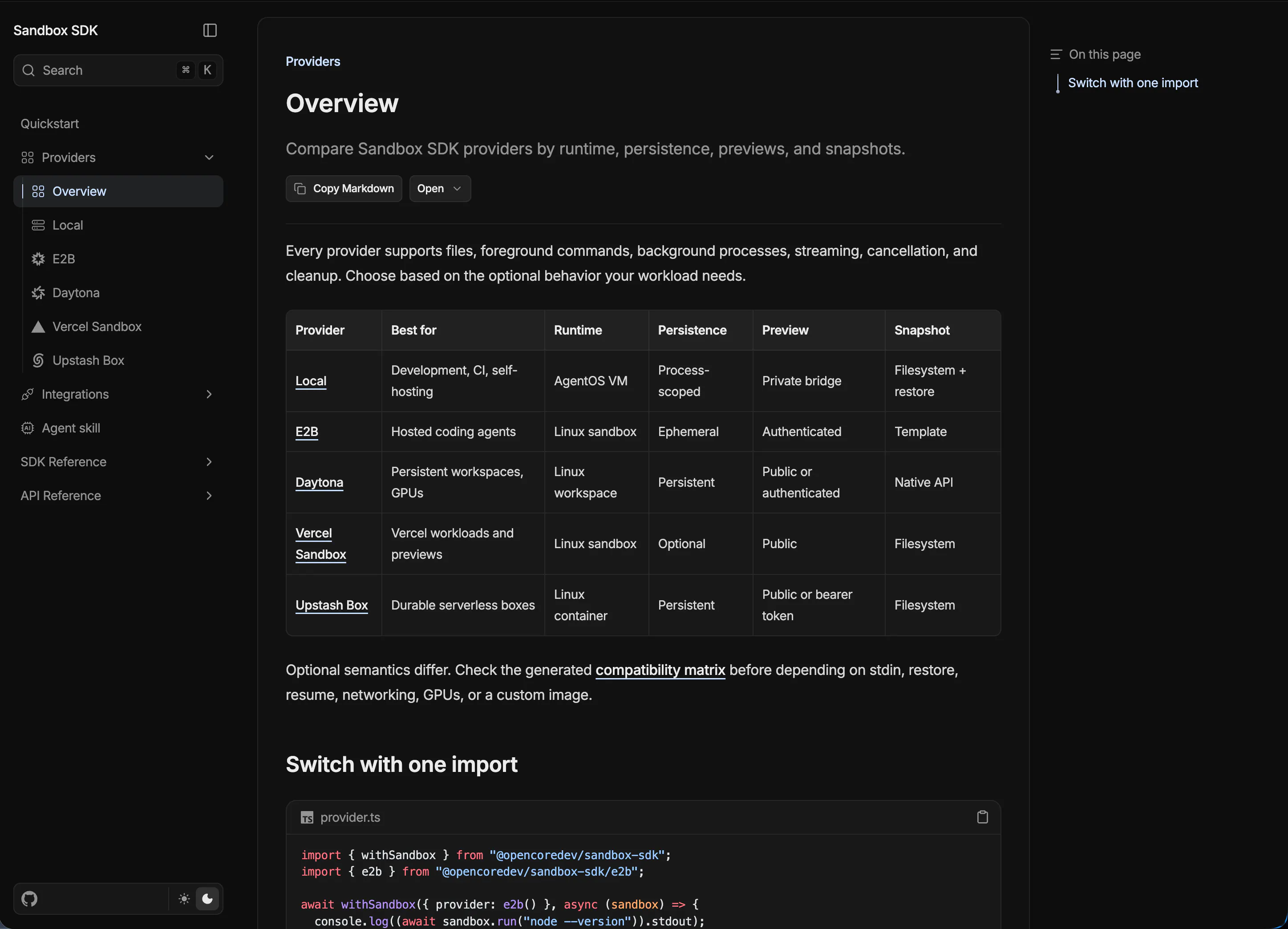Copy the provider.ts code with clipboard icon
Viewport: 1288px width, 929px height.
point(983,817)
